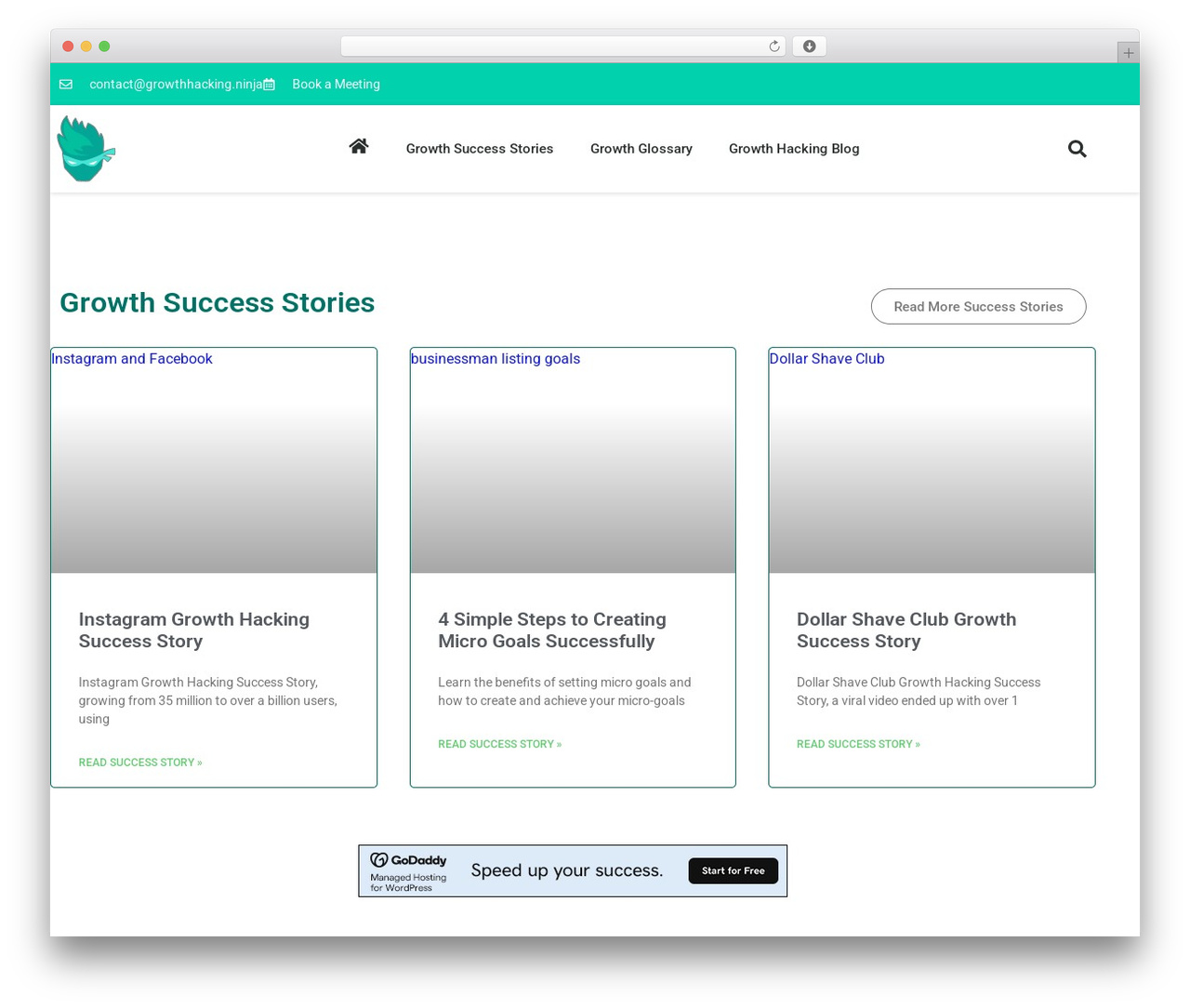Click the envelope email icon
This screenshot has width=1190, height=1008.
click(x=66, y=84)
